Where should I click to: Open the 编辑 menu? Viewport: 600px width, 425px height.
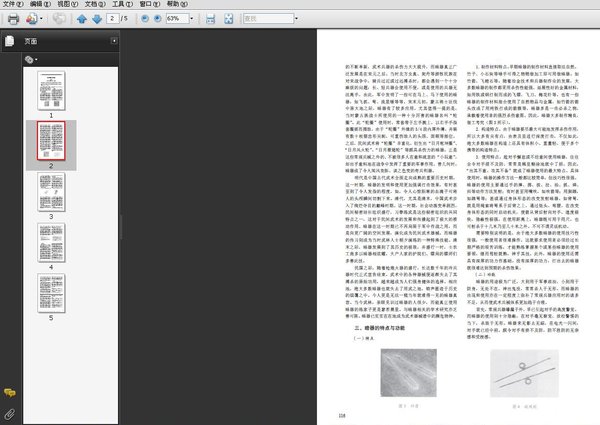(40, 4)
